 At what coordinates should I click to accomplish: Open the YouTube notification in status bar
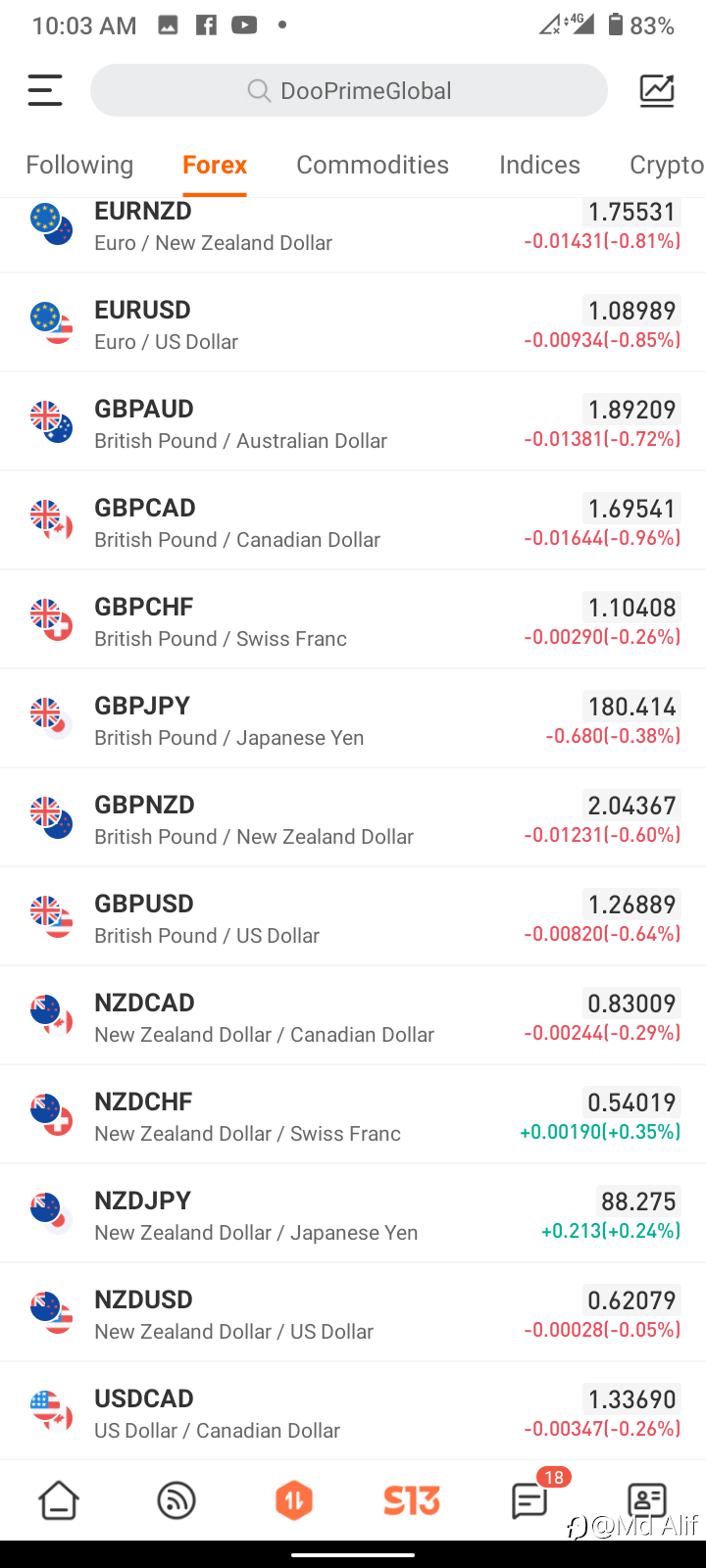(244, 25)
